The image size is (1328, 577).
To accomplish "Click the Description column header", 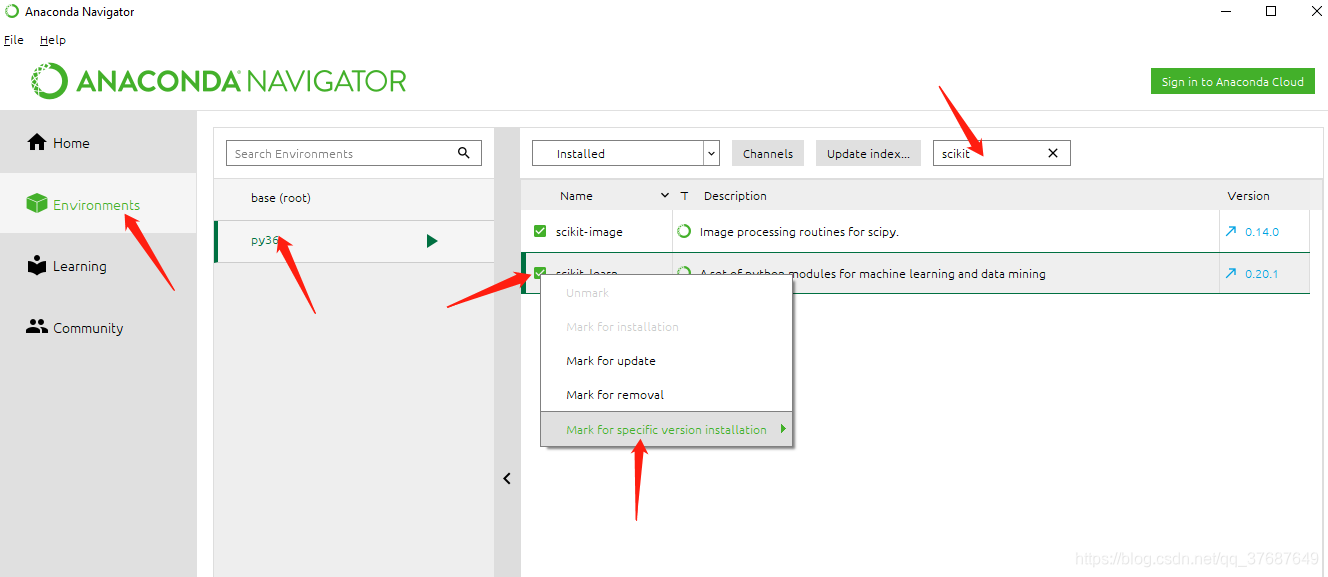I will click(x=735, y=196).
